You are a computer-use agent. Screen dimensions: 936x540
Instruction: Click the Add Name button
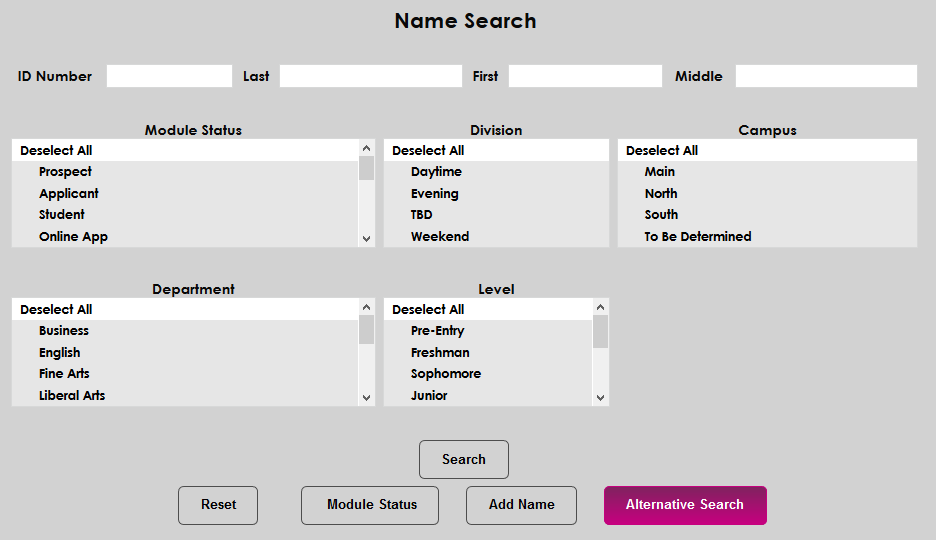tap(521, 505)
